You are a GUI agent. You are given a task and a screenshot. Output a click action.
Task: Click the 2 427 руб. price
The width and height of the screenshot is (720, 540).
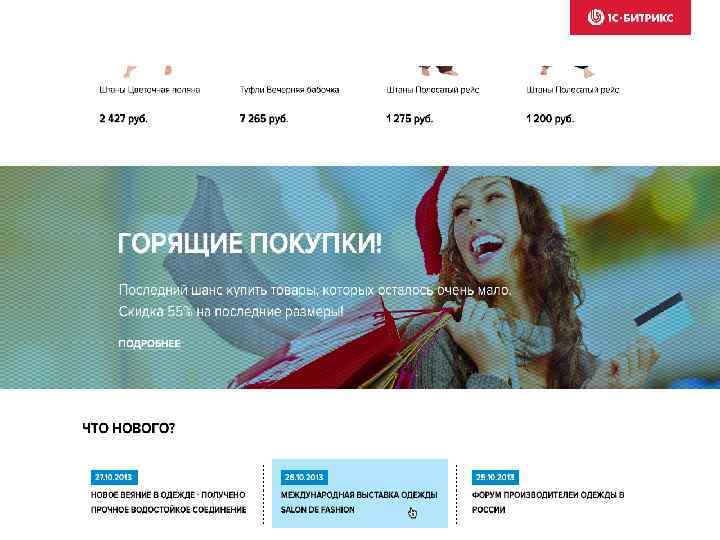pyautogui.click(x=123, y=118)
